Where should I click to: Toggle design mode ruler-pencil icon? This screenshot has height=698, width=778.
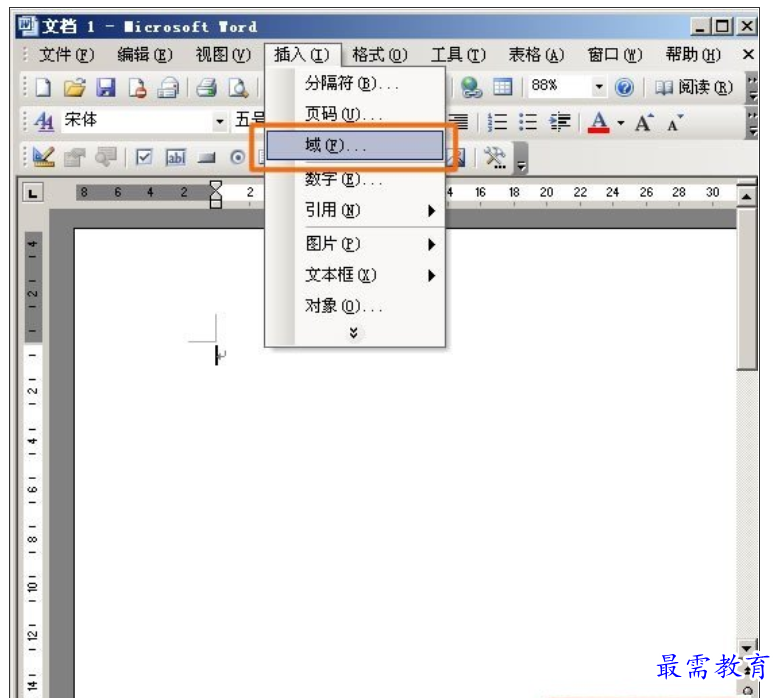pos(44,157)
